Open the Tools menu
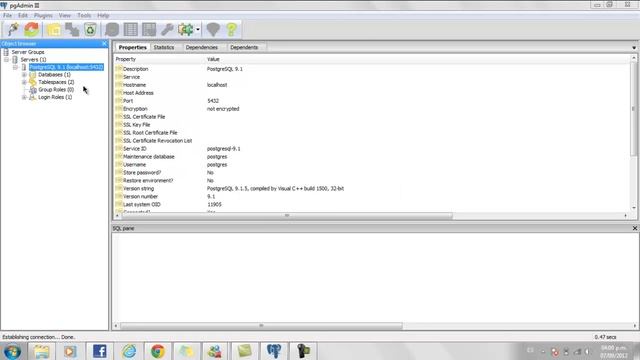This screenshot has width=640, height=360. (84, 15)
